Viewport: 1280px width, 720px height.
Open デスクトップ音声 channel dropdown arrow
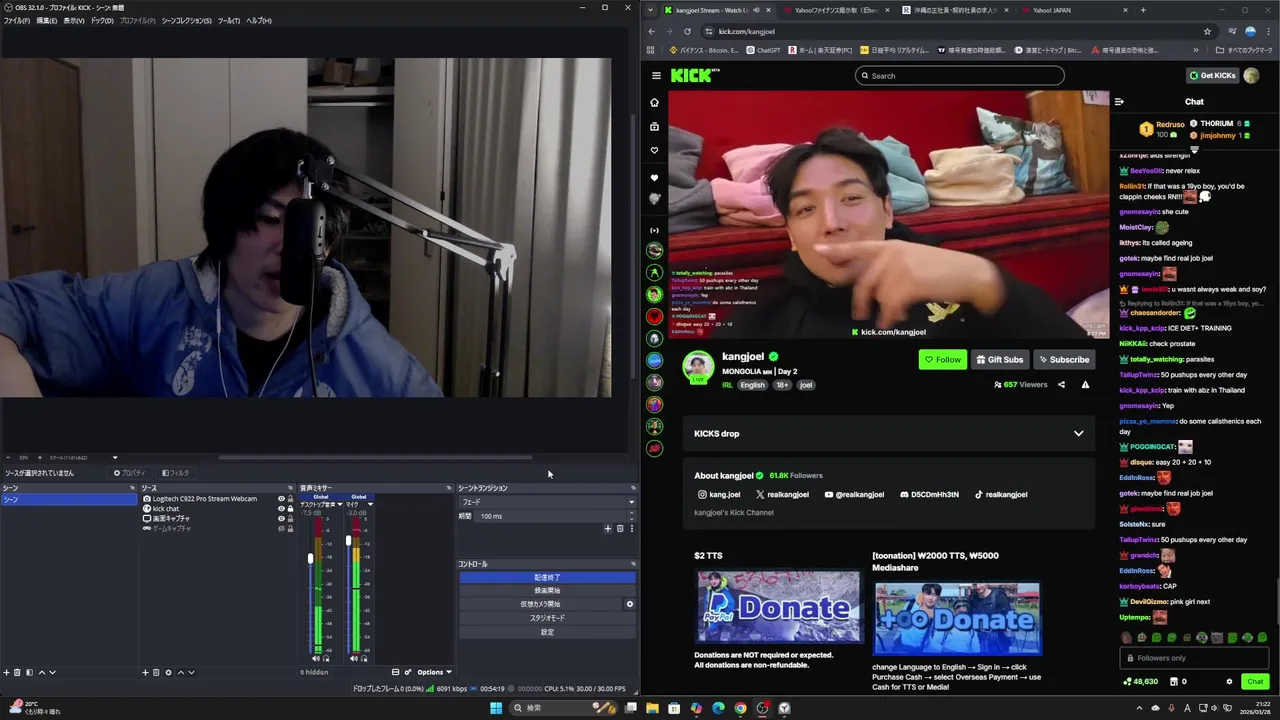339,504
